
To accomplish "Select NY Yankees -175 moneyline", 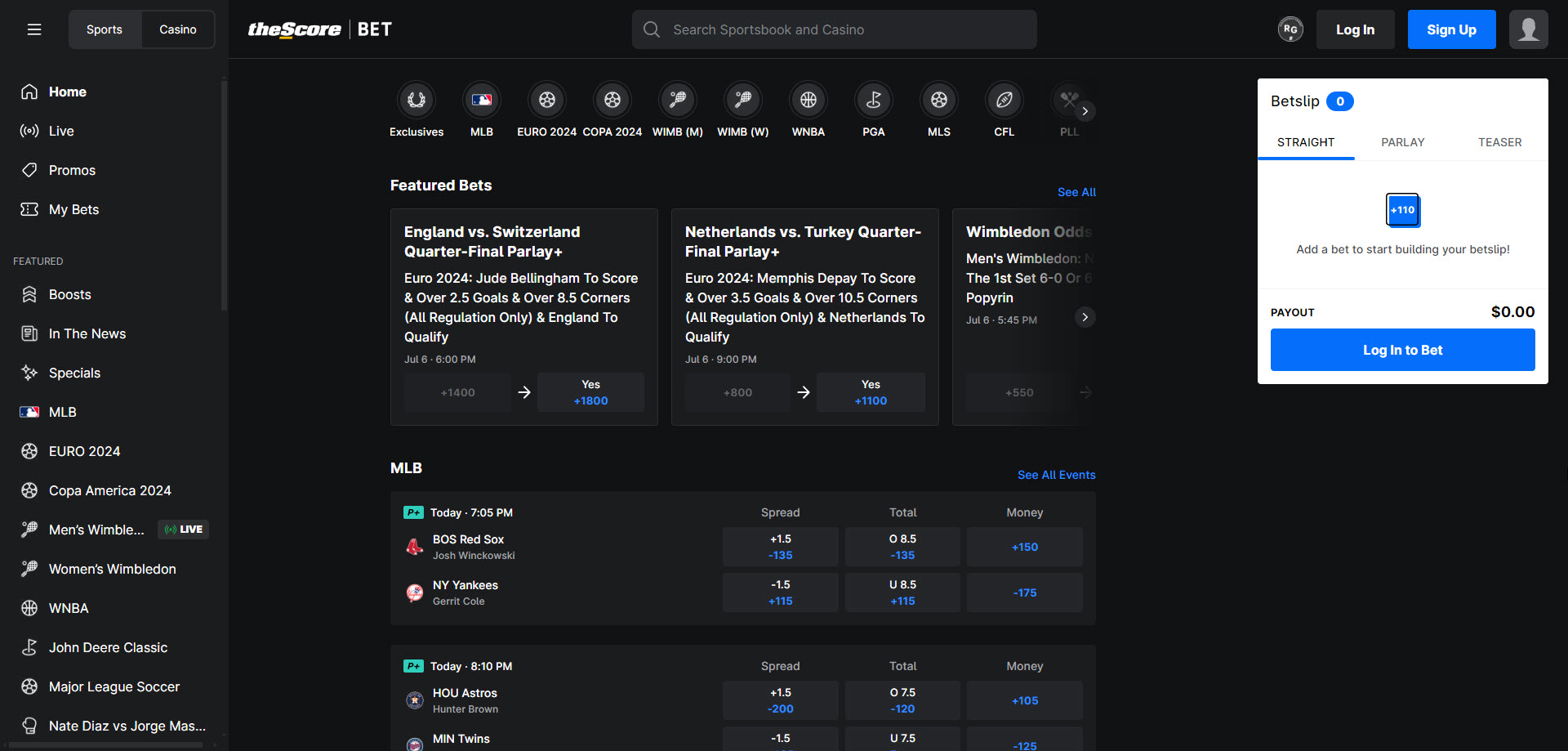I will pyautogui.click(x=1024, y=592).
